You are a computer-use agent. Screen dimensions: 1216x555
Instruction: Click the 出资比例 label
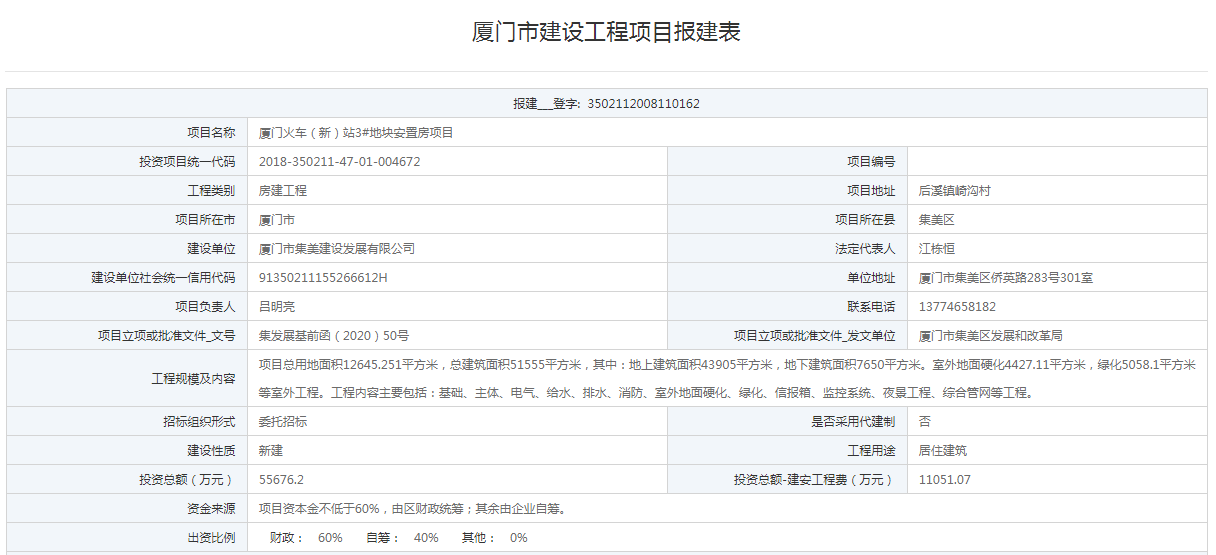click(211, 538)
